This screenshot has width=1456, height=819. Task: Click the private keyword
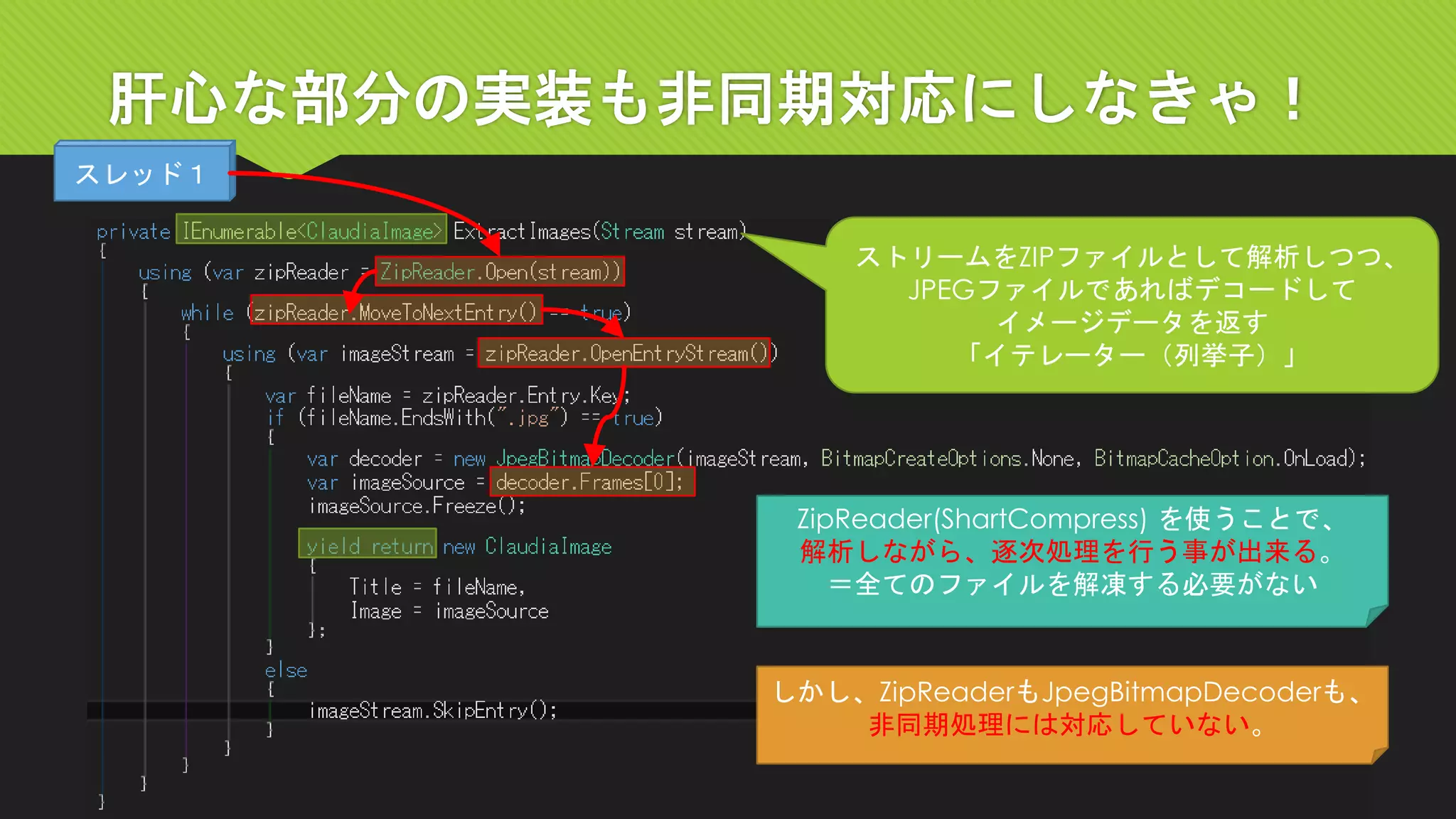(x=133, y=232)
